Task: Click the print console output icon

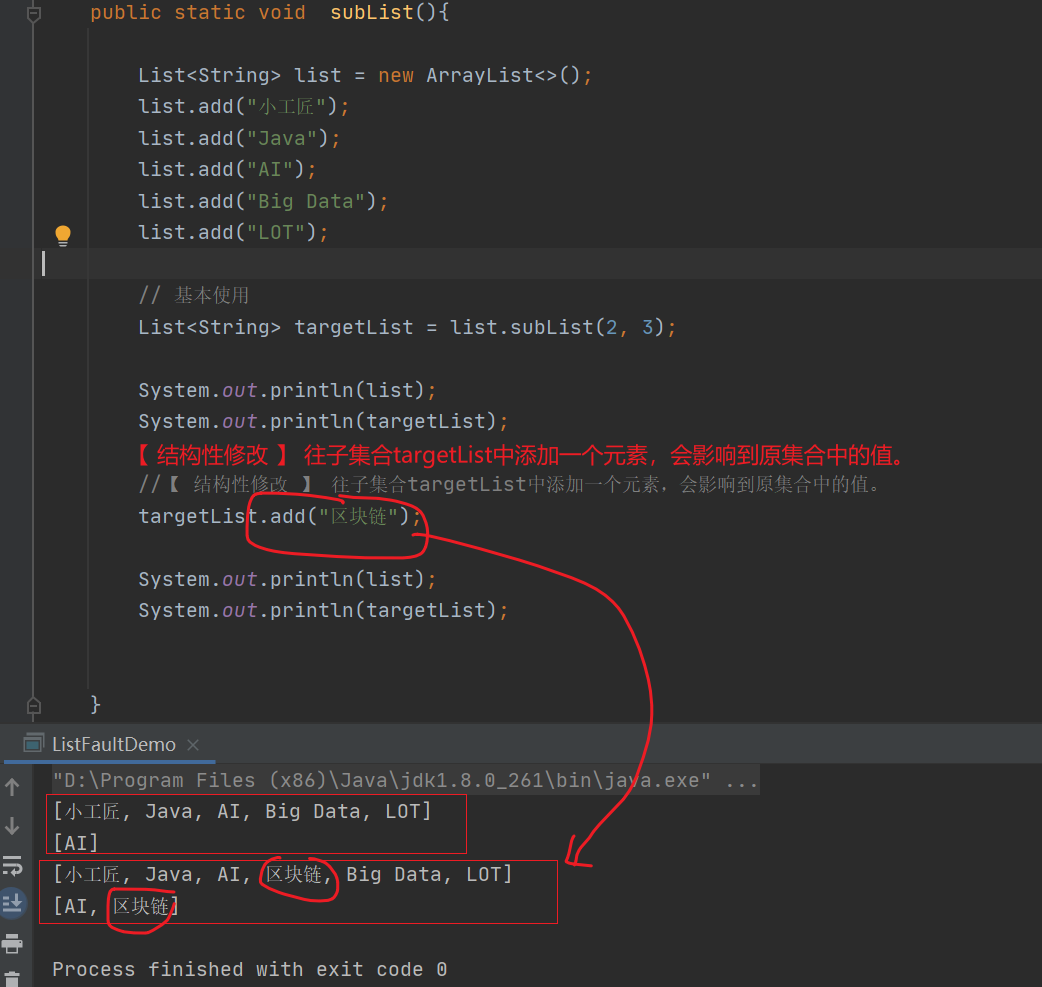Action: pyautogui.click(x=13, y=942)
